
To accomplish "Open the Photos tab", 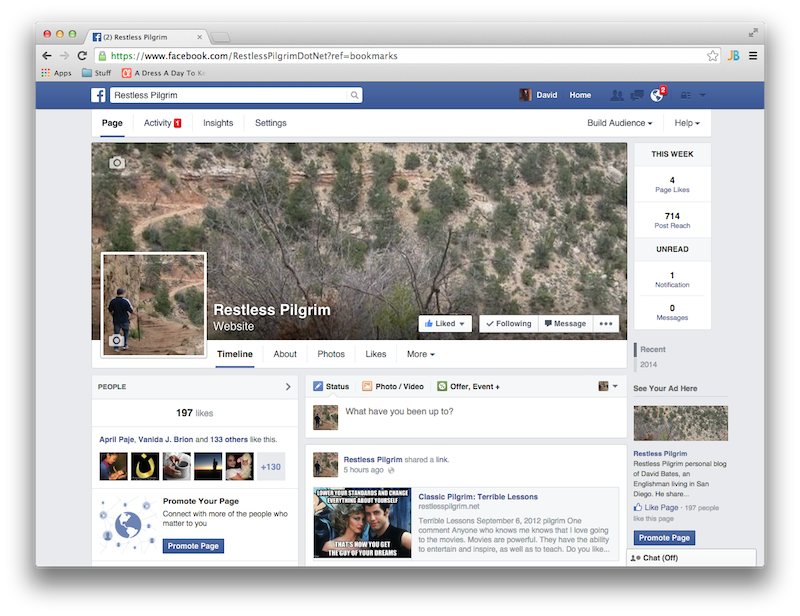I will coord(331,354).
